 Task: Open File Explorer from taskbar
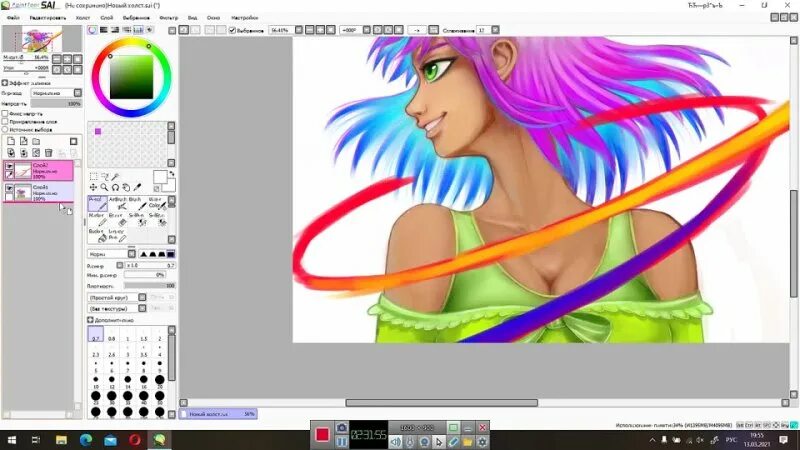tap(61, 439)
